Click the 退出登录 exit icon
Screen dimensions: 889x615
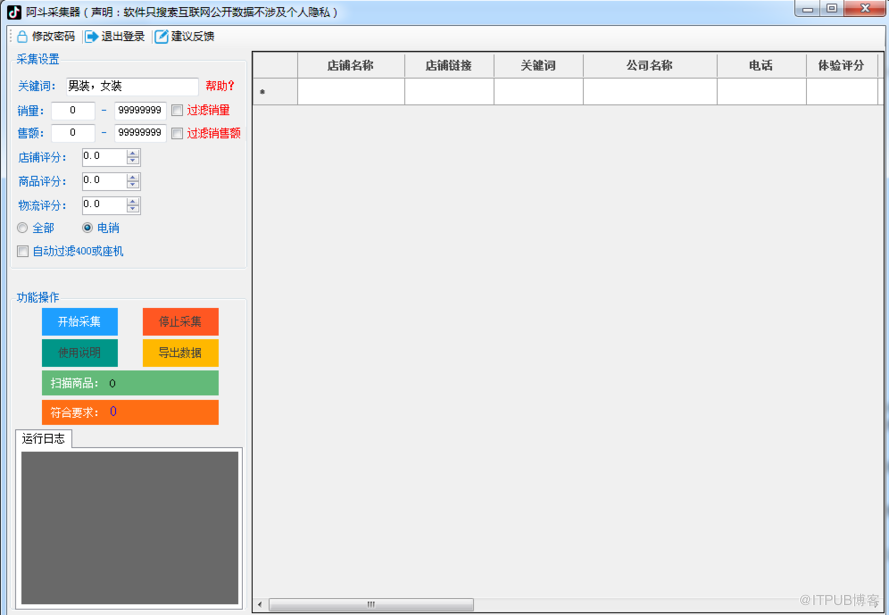[x=92, y=36]
